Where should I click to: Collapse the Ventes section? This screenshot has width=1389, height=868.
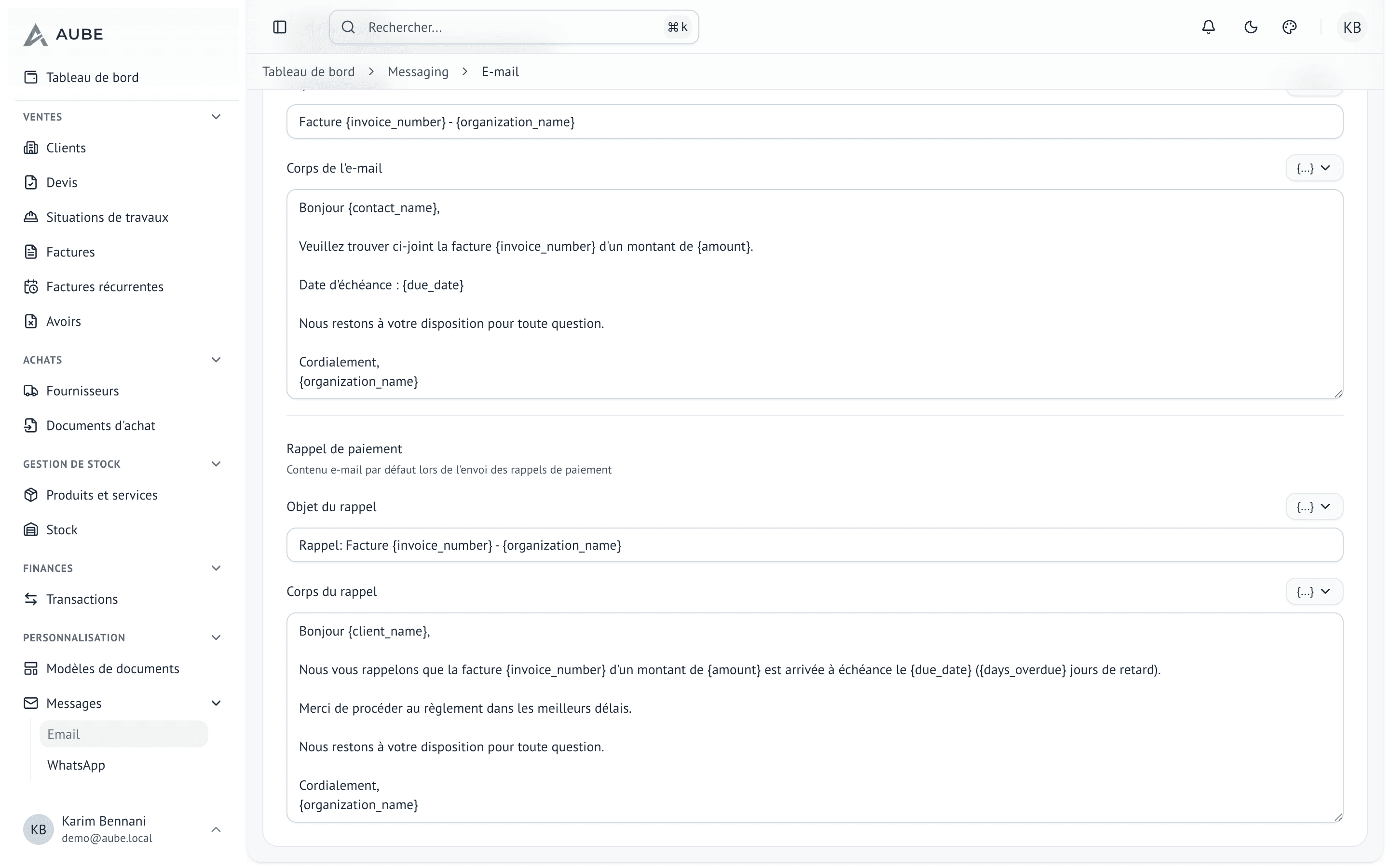pos(216,117)
